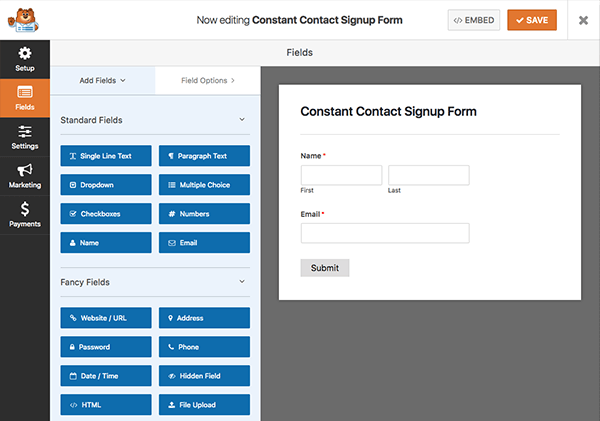Image resolution: width=600 pixels, height=421 pixels.
Task: Add a Checkboxes field
Action: [x=106, y=214]
